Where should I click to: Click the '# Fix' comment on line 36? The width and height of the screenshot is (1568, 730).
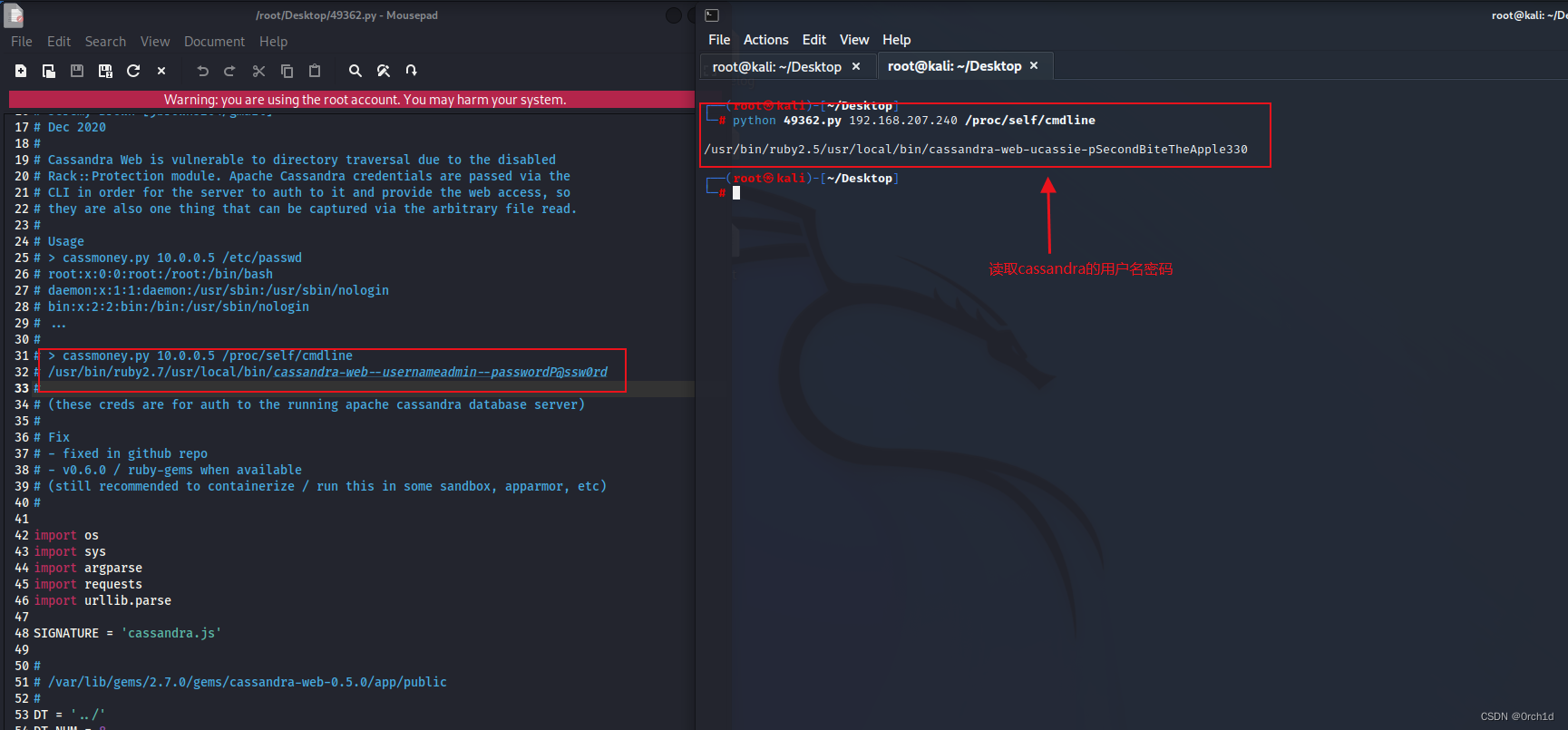pyautogui.click(x=52, y=437)
